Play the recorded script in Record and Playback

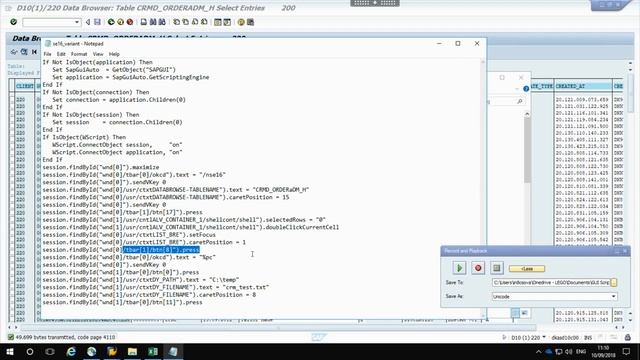coord(459,268)
